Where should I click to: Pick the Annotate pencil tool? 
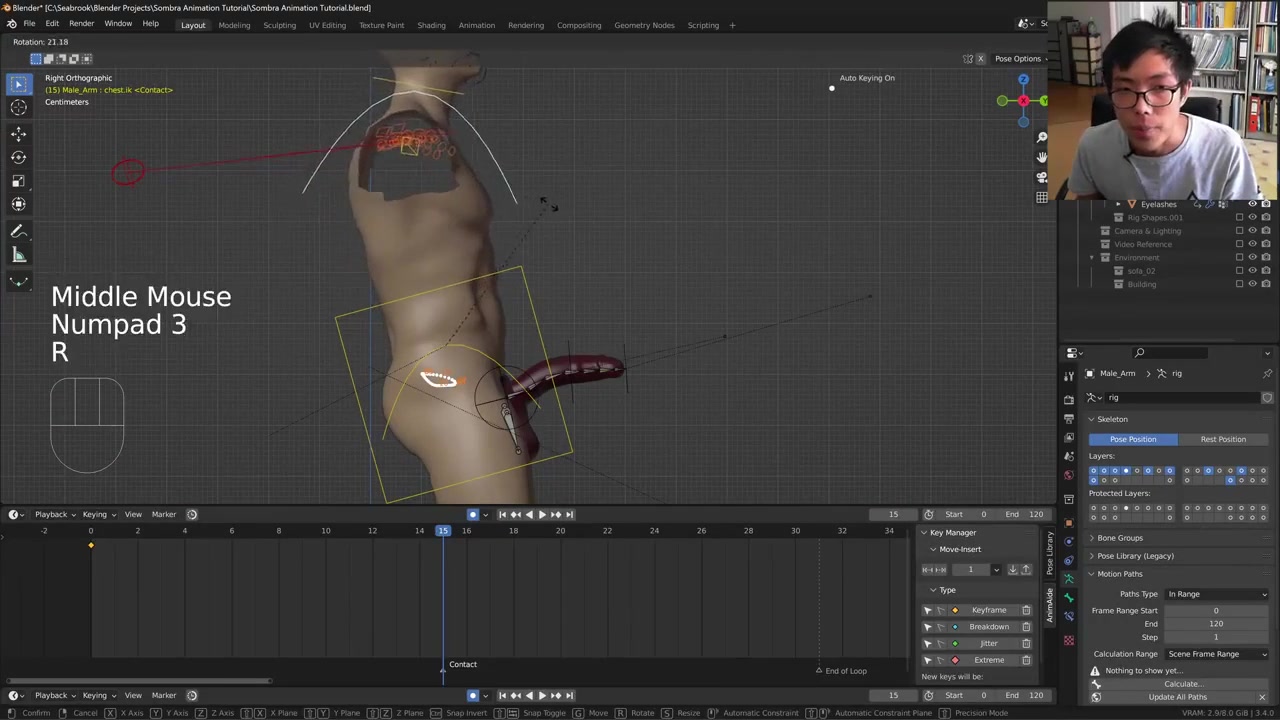pos(18,231)
